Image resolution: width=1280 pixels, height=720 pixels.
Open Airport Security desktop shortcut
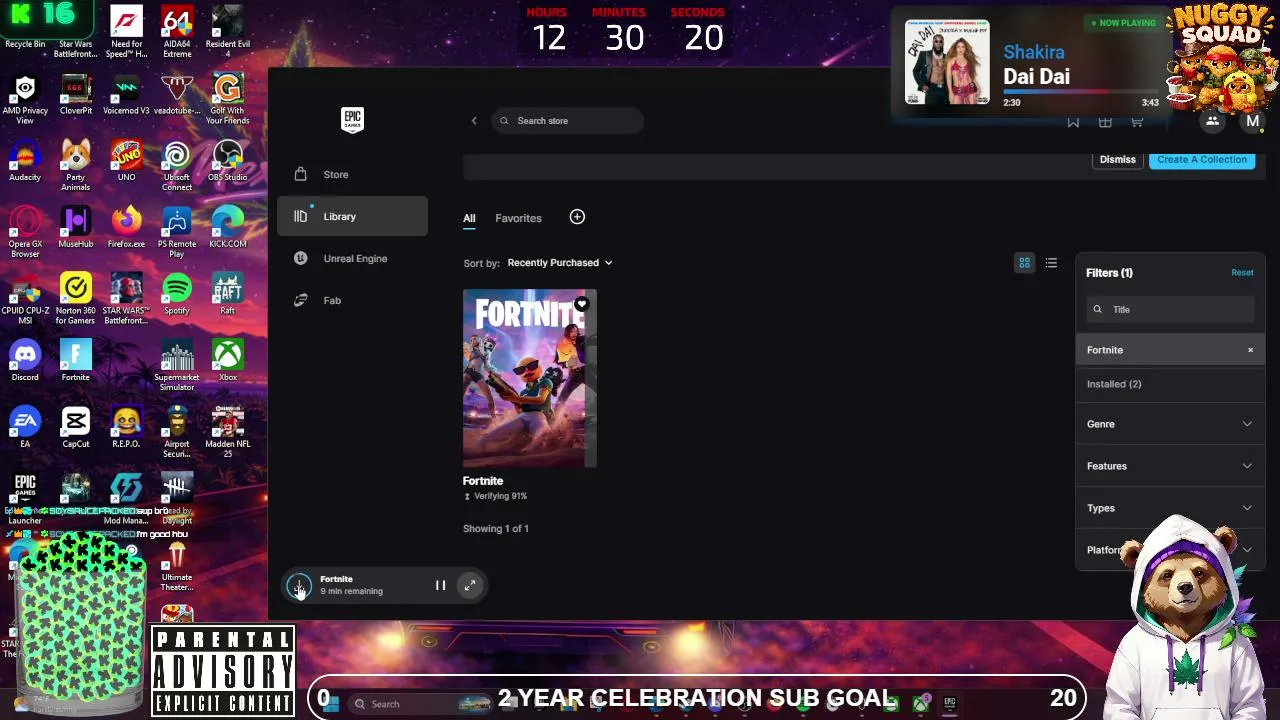[x=177, y=433]
